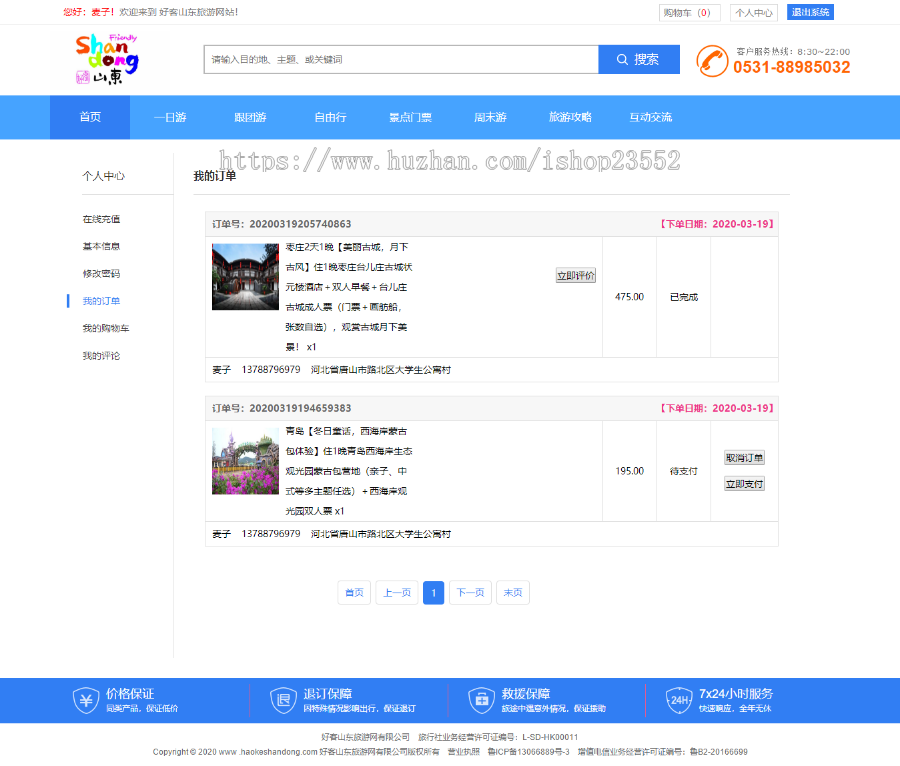Select 我的购物车 in sidebar
This screenshot has width=900, height=766.
(x=106, y=328)
